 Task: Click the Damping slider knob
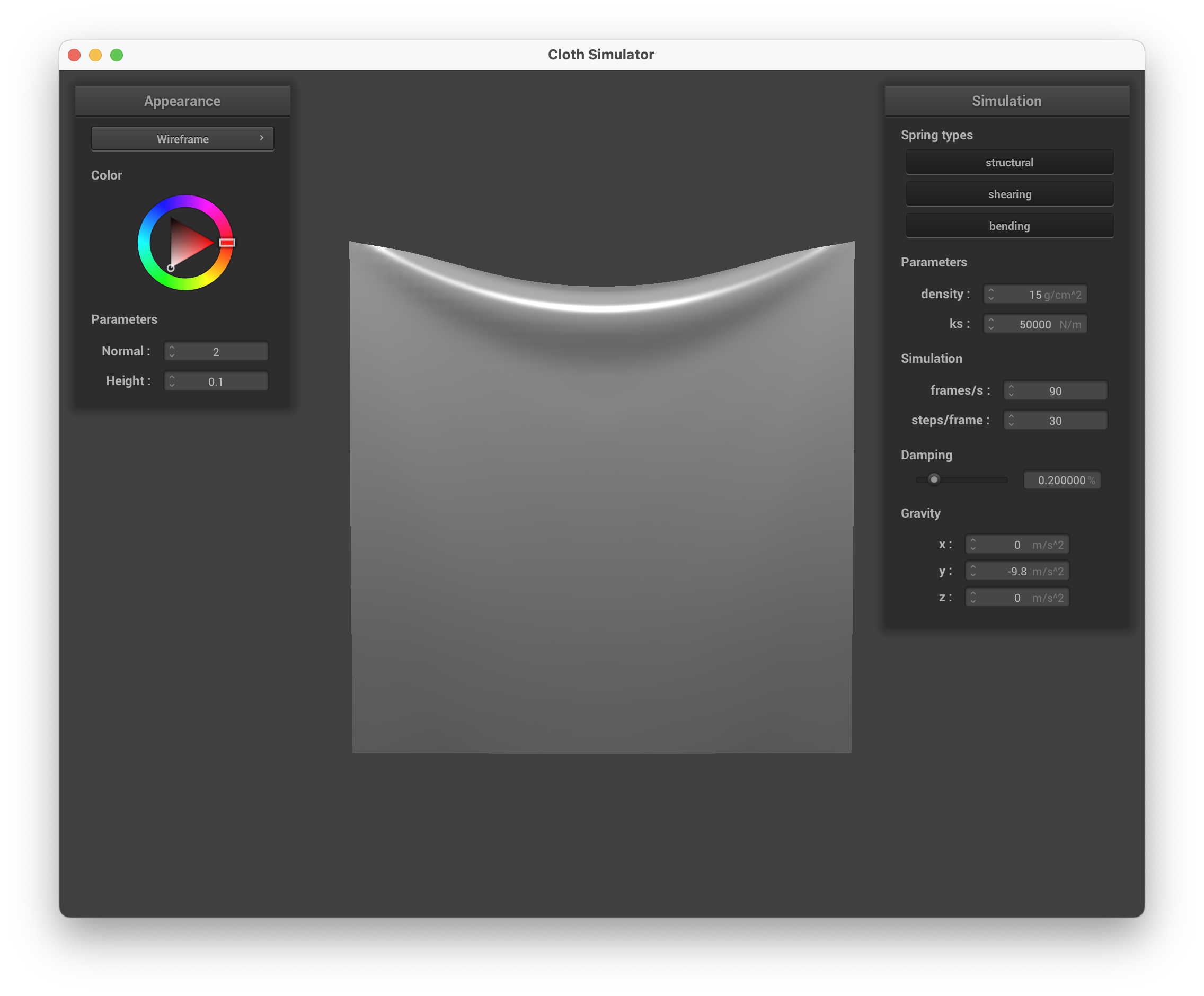tap(934, 479)
